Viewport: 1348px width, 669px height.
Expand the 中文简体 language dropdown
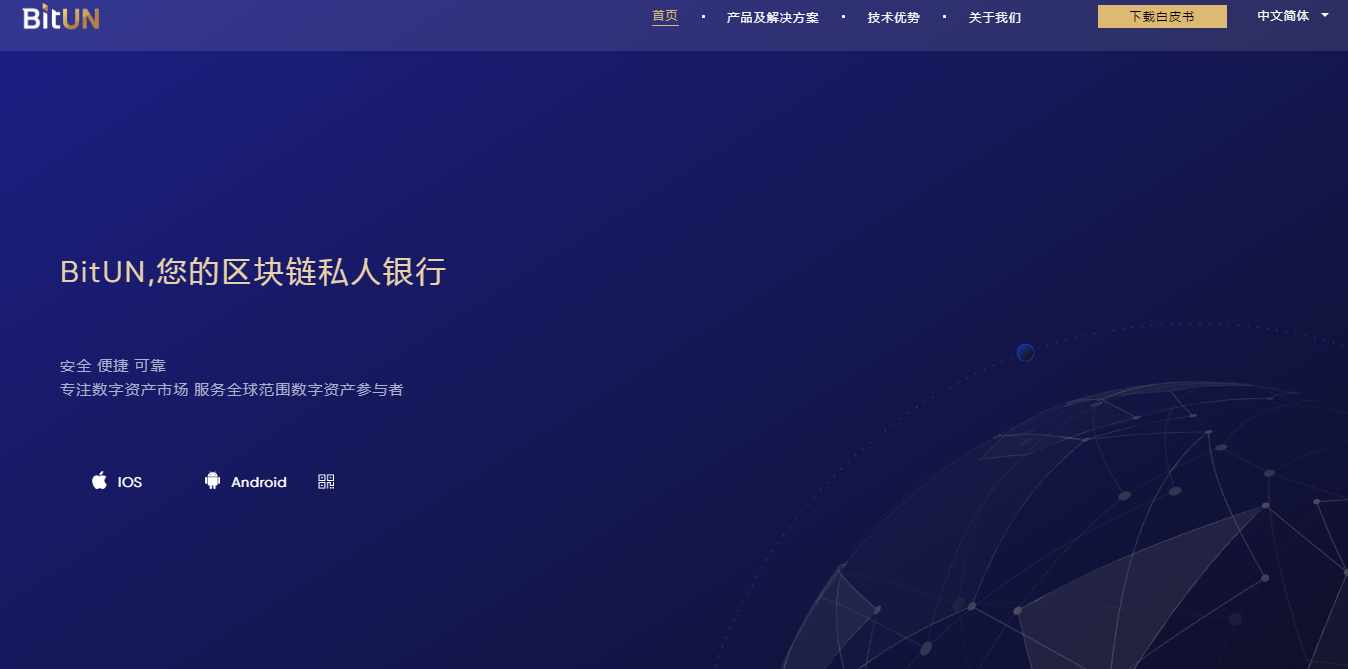pos(1292,16)
